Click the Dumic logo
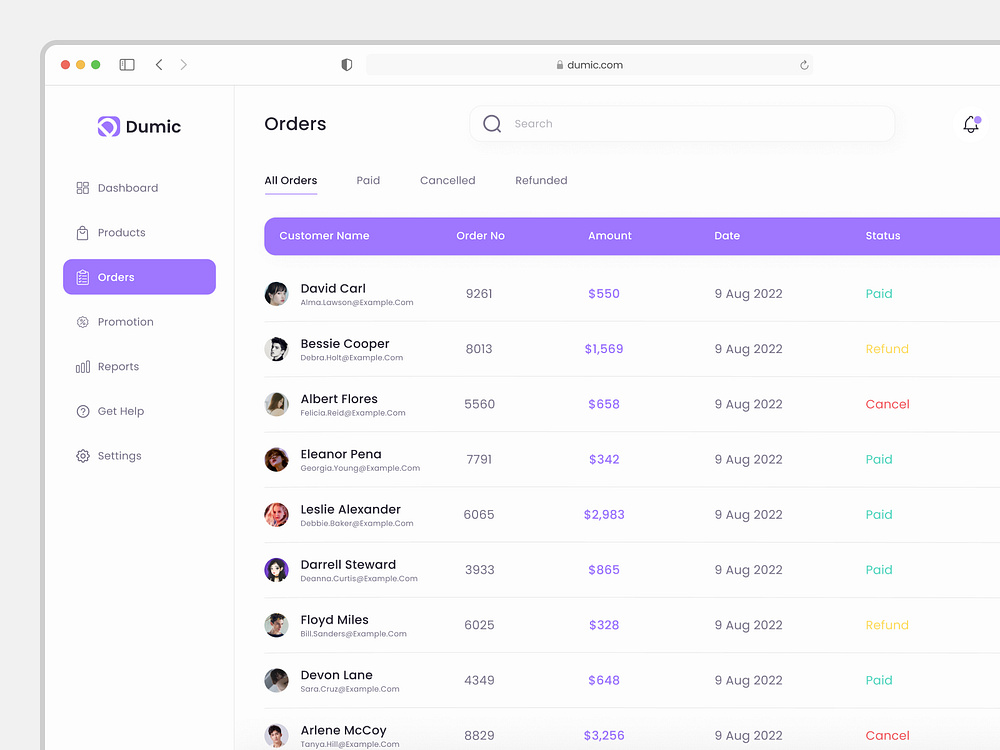Screen dimensions: 1000x750 click(x=139, y=127)
